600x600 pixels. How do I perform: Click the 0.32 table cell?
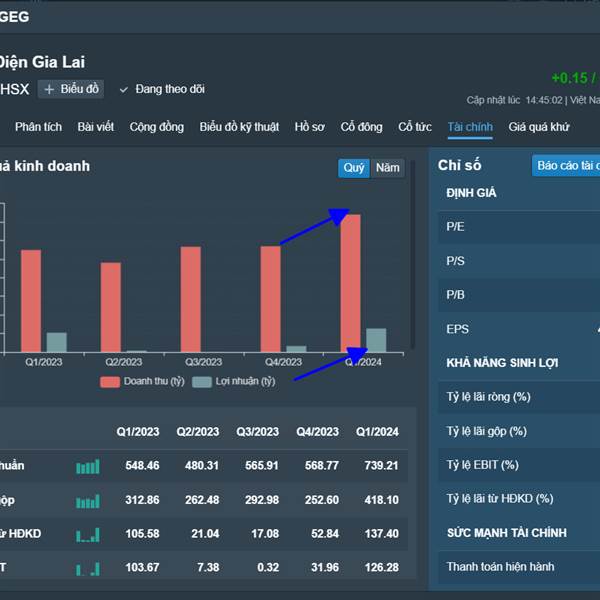(268, 567)
